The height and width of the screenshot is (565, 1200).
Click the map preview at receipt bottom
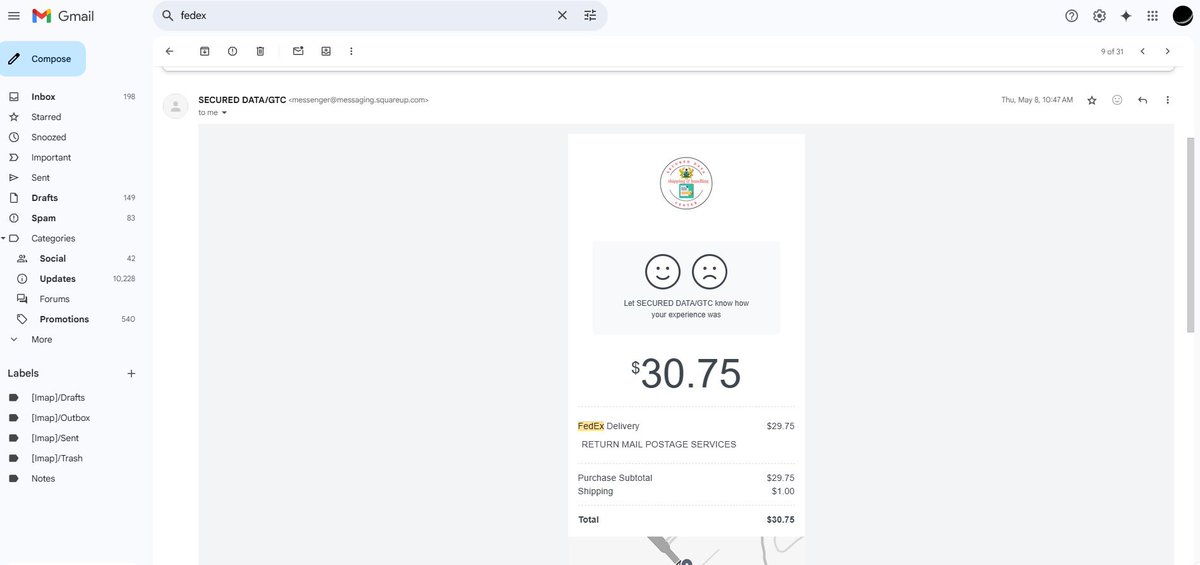(x=686, y=551)
